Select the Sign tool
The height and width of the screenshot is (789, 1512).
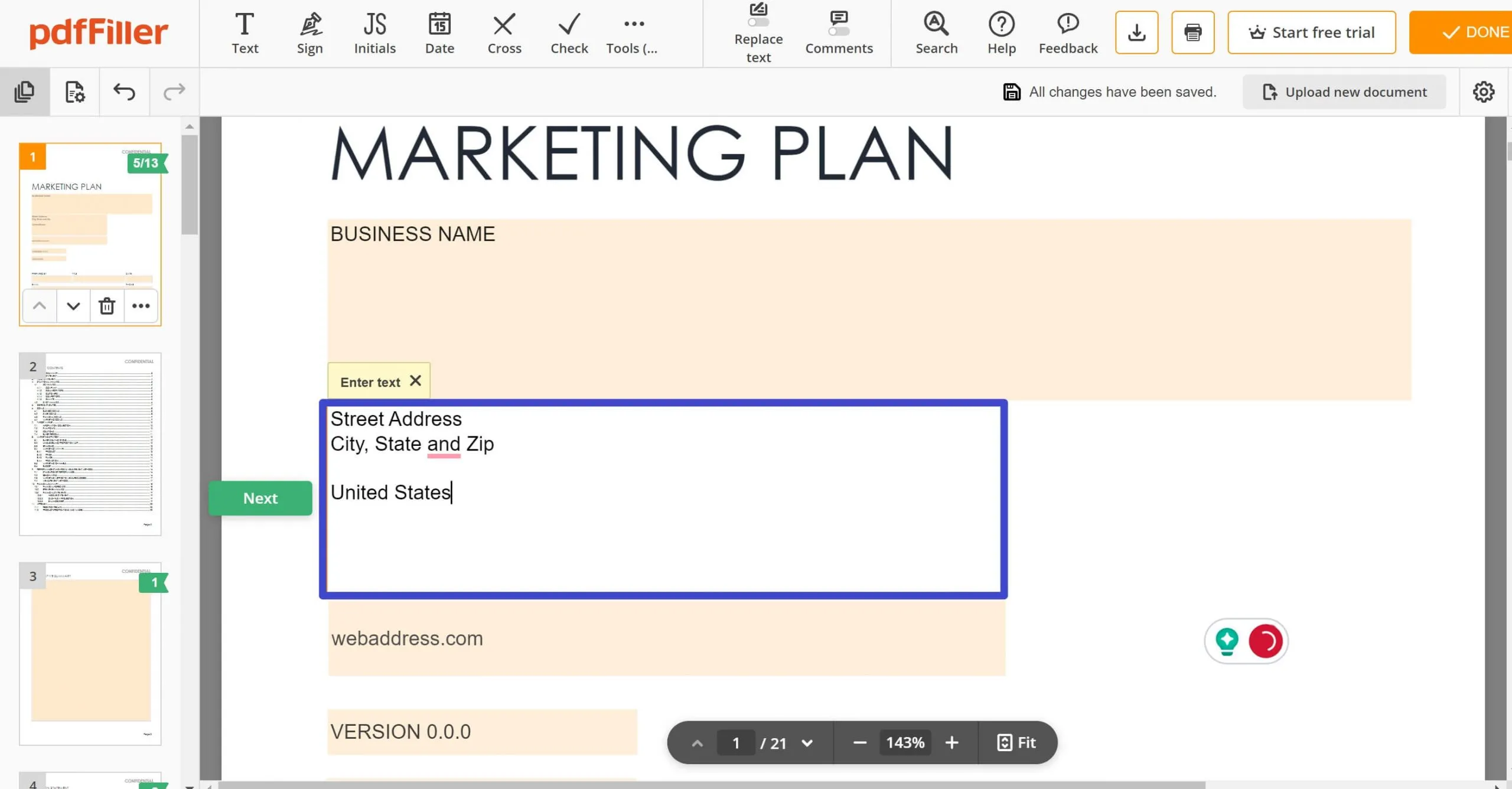pos(309,32)
